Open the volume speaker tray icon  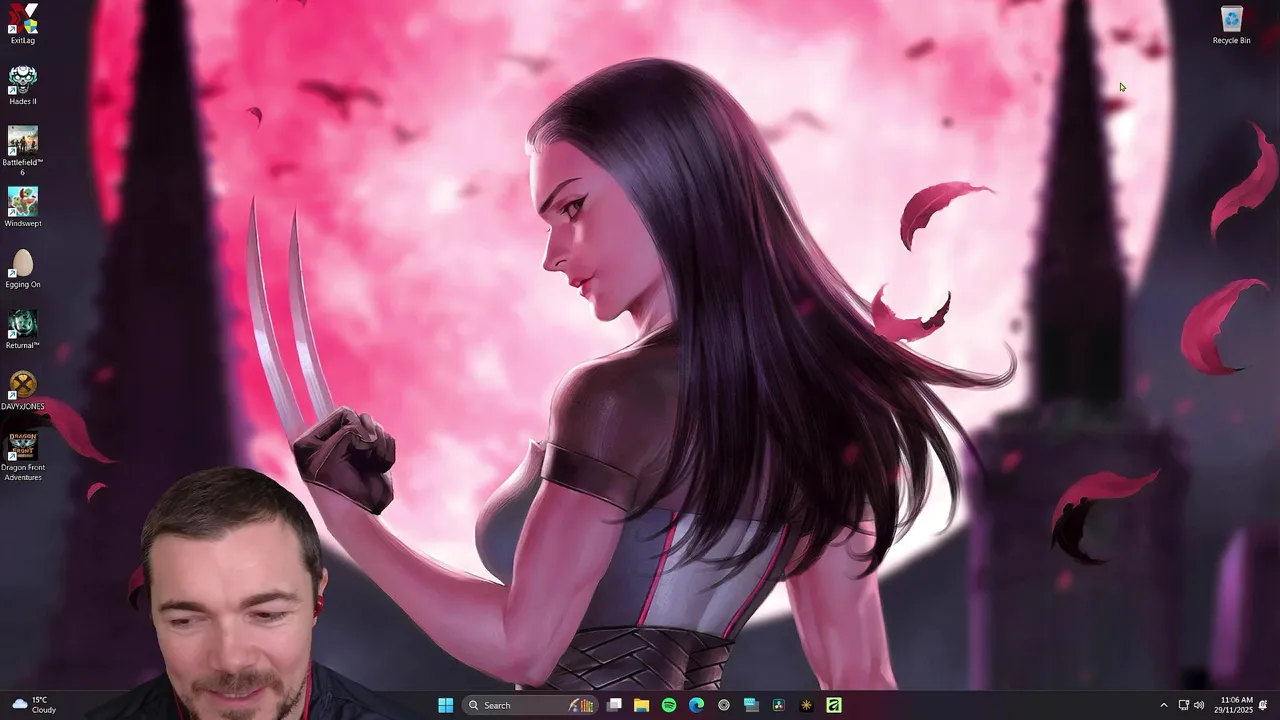point(1199,705)
